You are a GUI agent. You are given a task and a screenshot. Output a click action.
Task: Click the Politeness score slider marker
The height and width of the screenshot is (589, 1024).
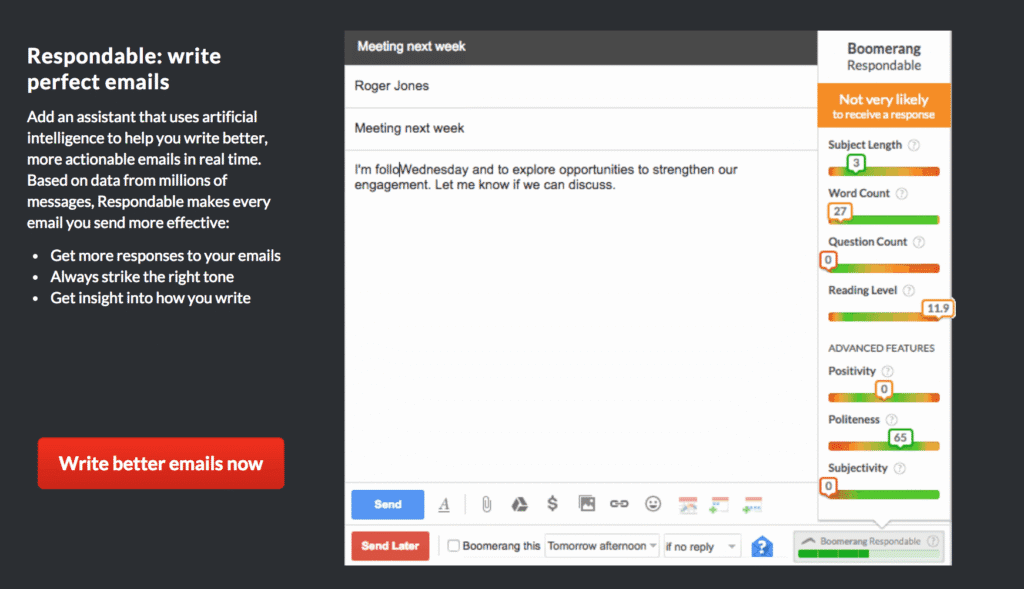(x=900, y=437)
